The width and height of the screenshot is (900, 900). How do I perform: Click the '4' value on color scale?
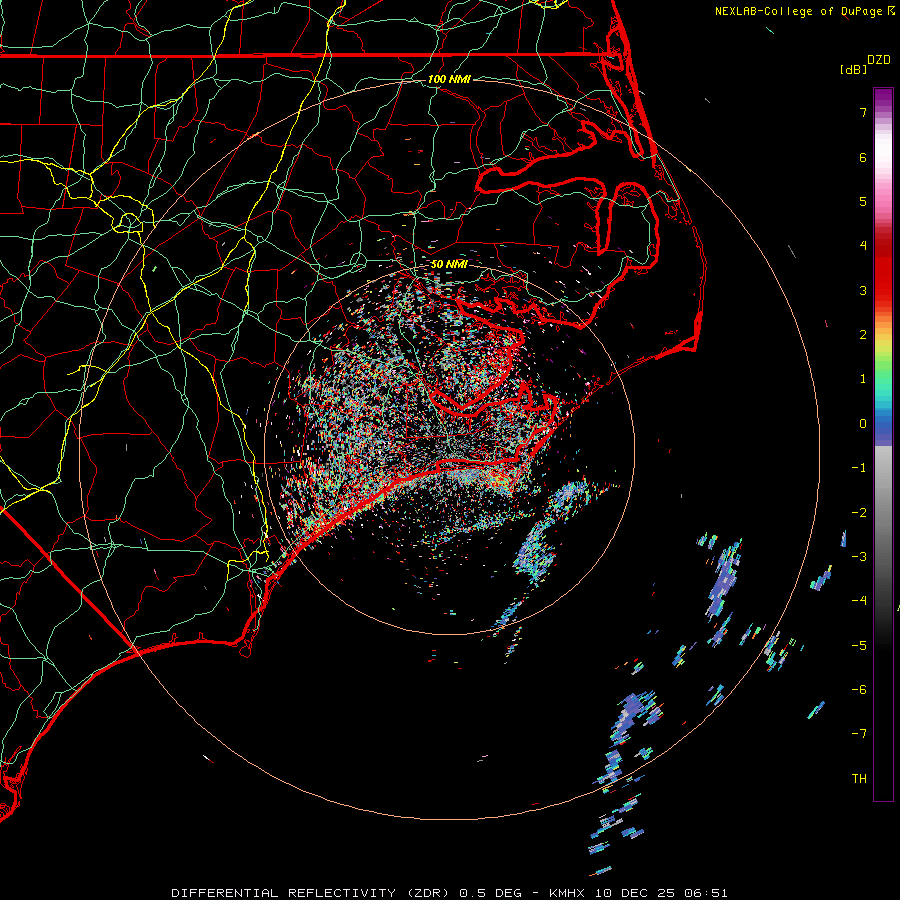[863, 246]
